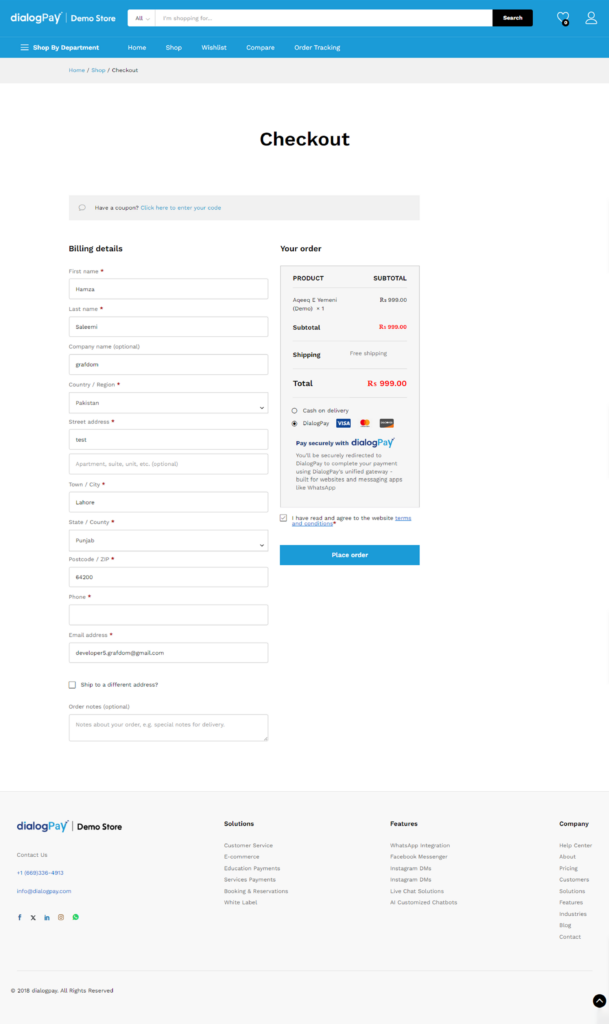This screenshot has width=609, height=1024.
Task: Open the X (Twitter) icon in footer
Action: point(33,917)
